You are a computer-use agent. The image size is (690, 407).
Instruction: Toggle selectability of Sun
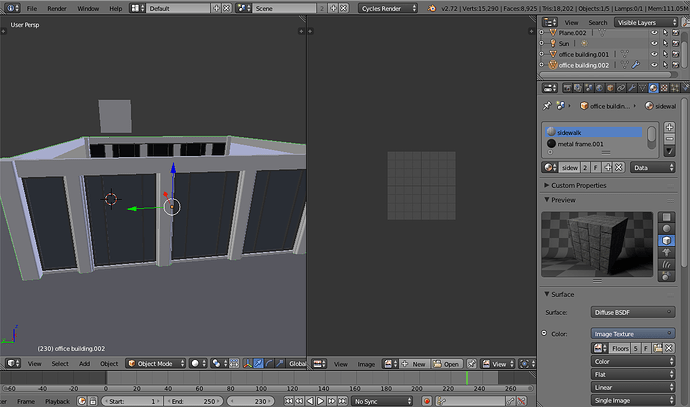click(x=665, y=43)
